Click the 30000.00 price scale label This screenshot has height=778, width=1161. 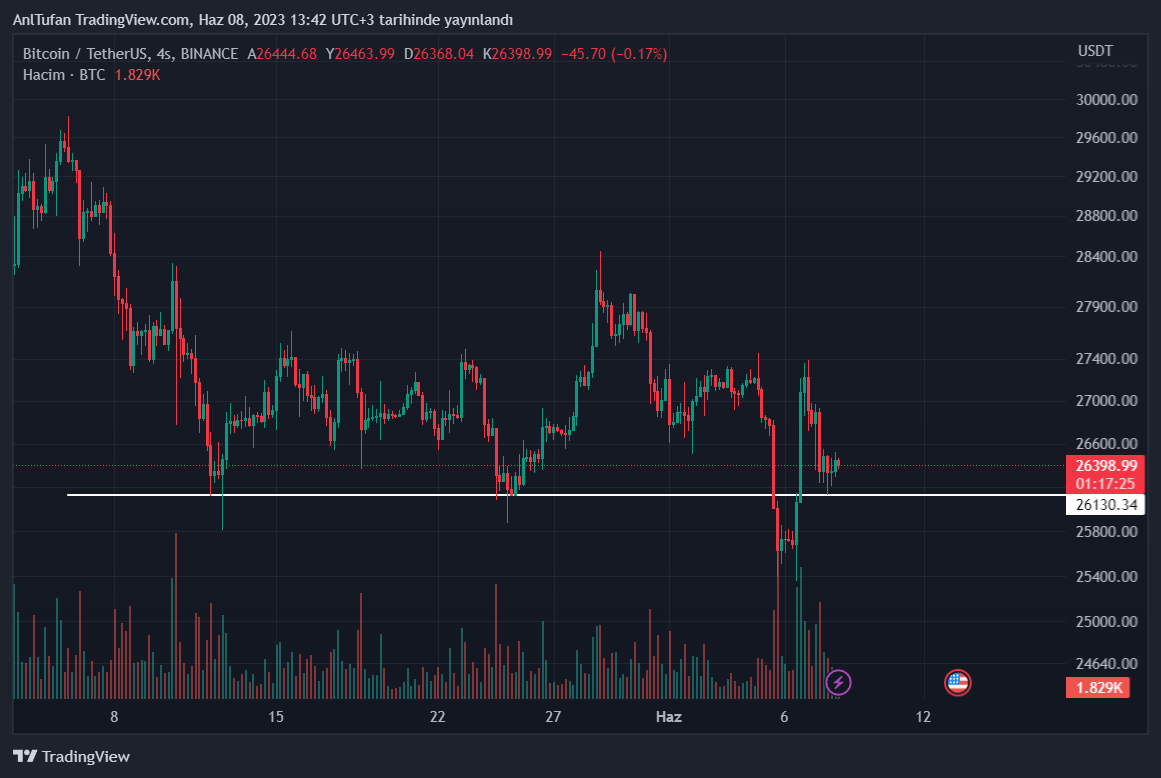(1108, 100)
